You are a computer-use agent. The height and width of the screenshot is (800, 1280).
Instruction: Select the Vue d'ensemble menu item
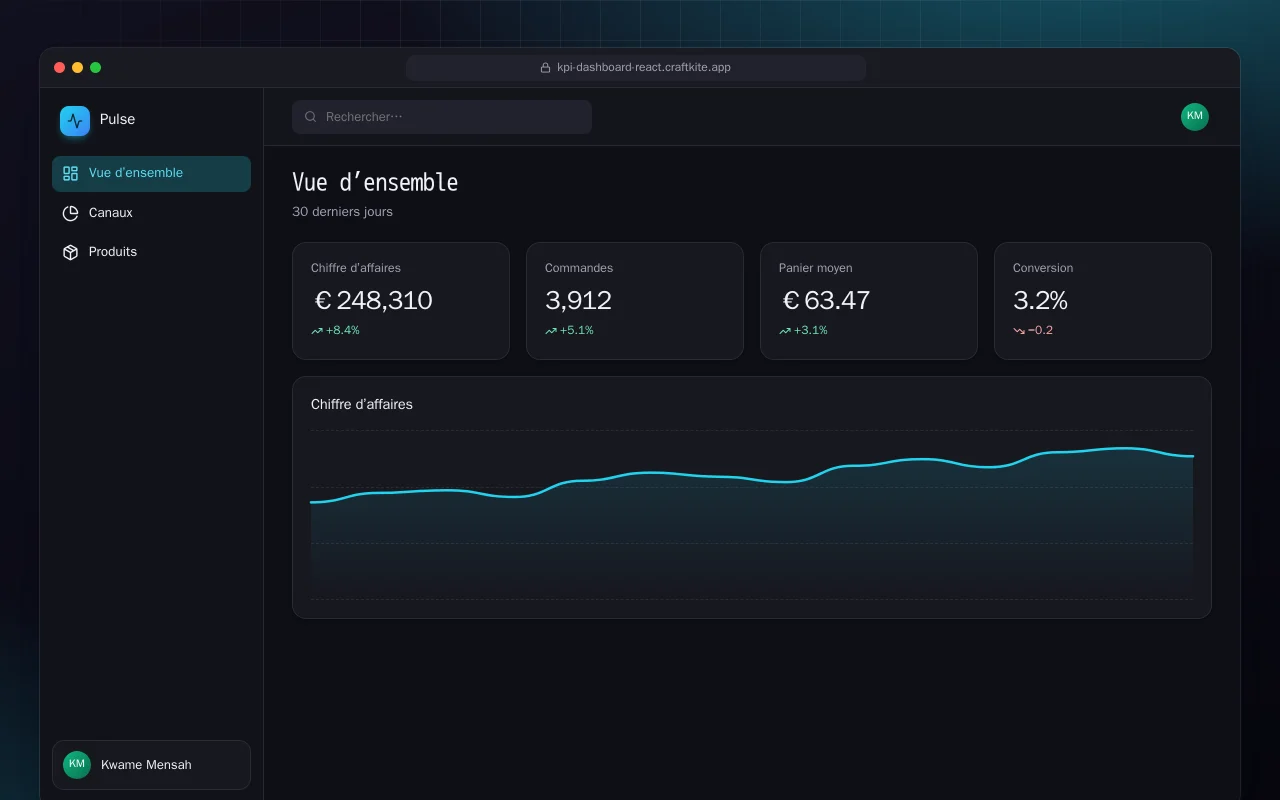tap(151, 173)
